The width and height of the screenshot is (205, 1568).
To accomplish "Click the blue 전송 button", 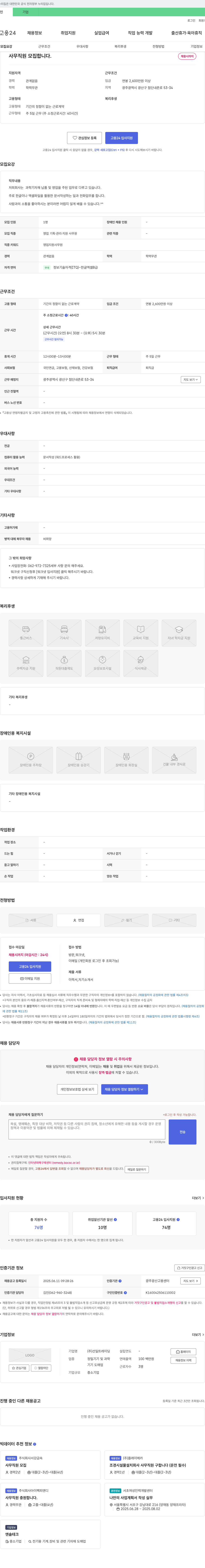I will [183, 1132].
